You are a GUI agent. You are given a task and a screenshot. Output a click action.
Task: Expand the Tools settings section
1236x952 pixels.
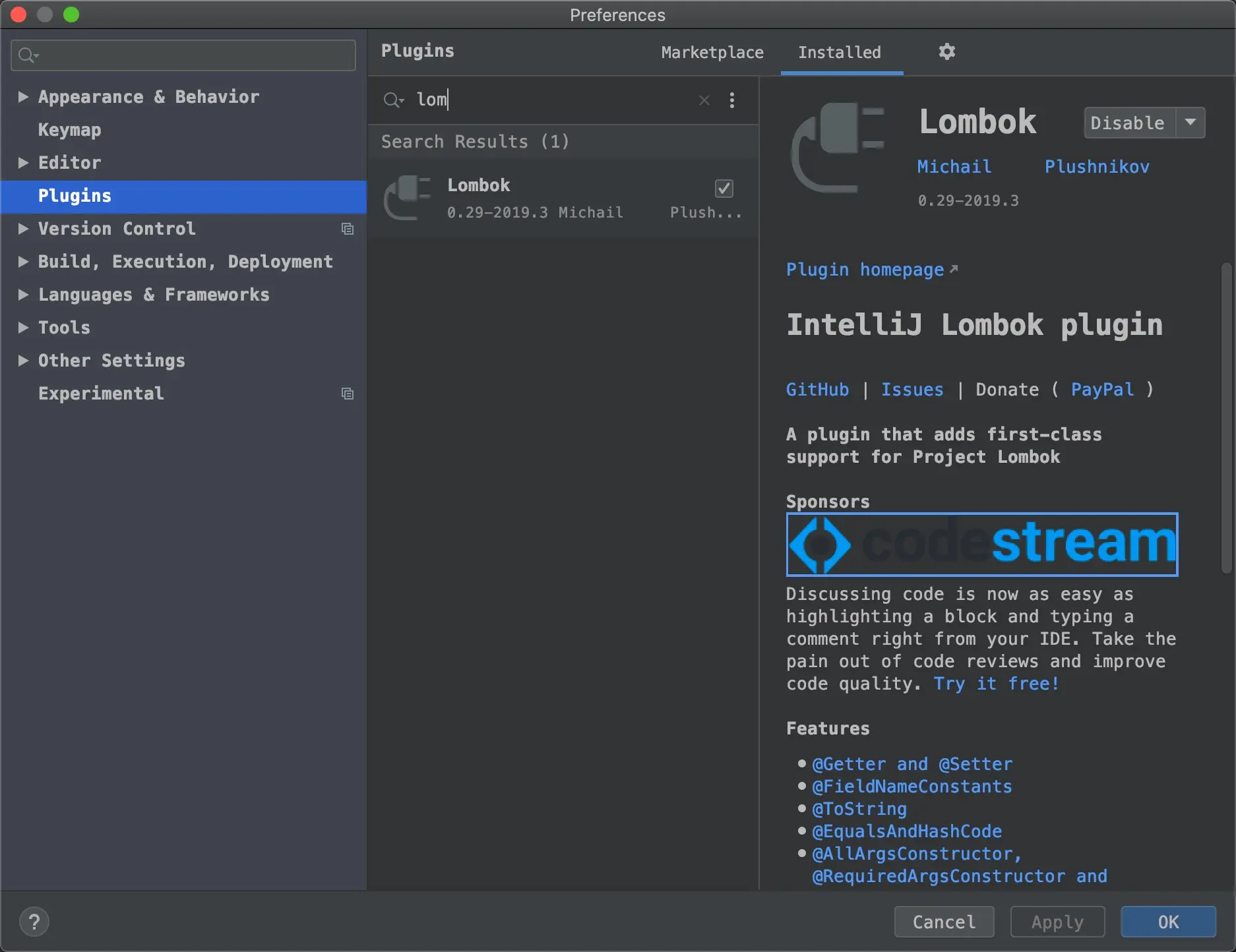[x=23, y=328]
